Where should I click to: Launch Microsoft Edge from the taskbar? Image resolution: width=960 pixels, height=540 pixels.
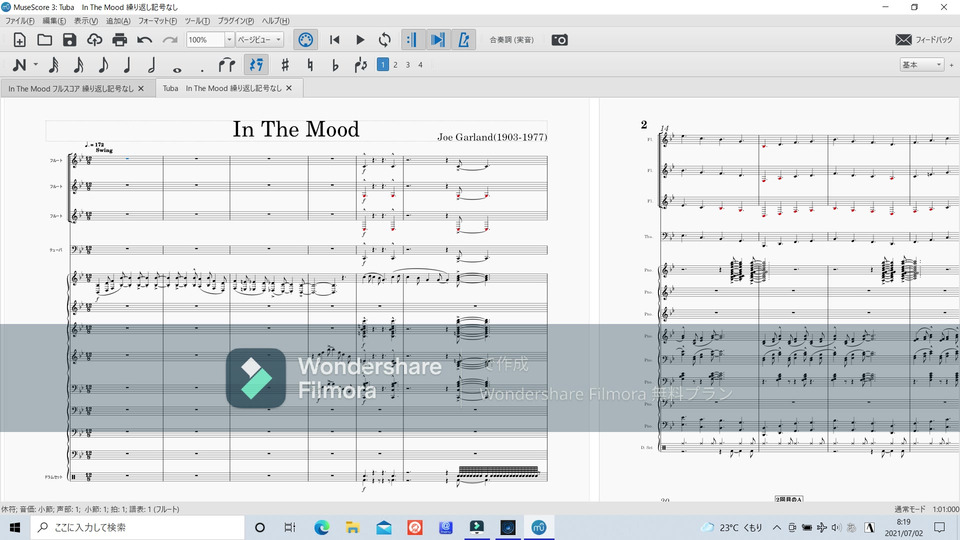pos(322,527)
